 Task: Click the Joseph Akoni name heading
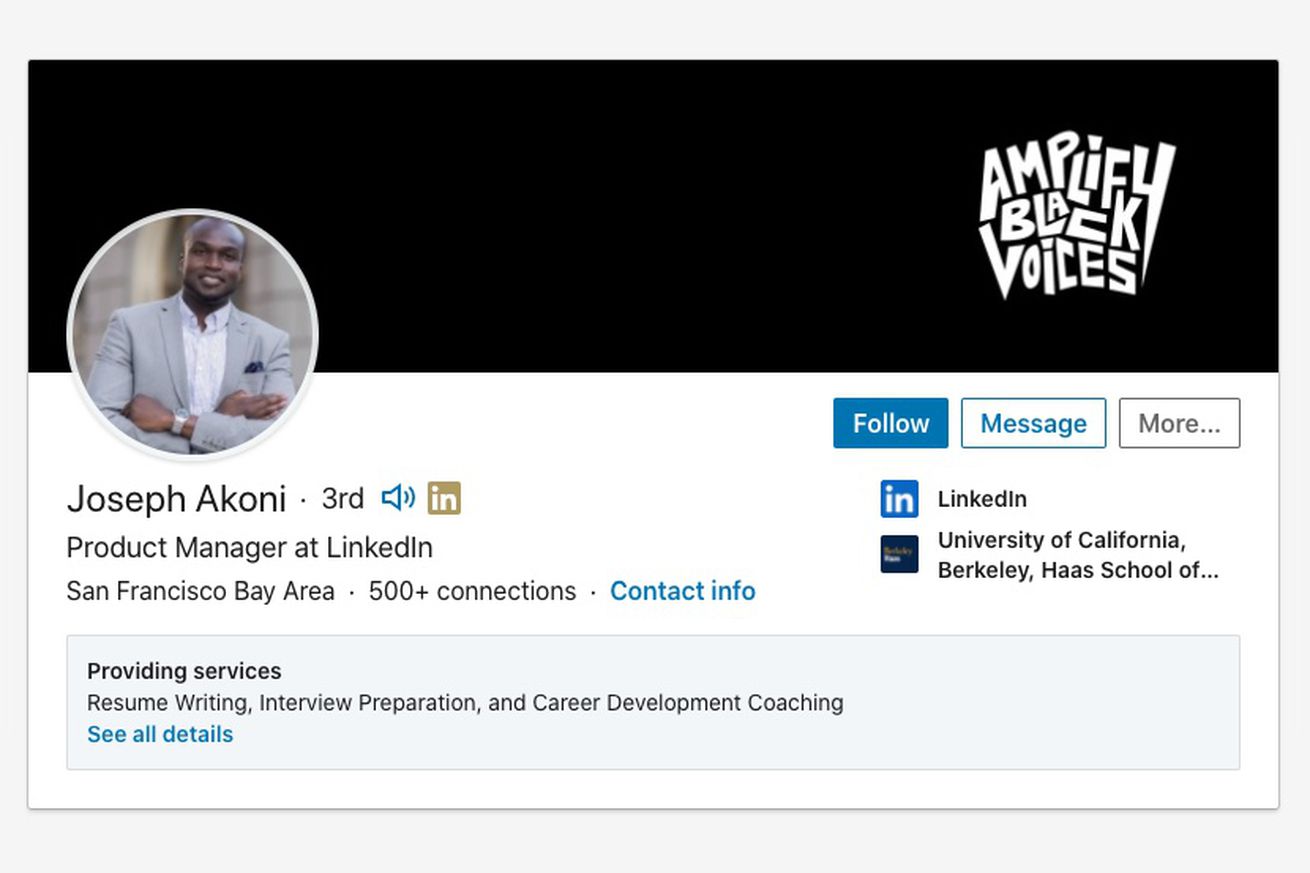point(176,499)
